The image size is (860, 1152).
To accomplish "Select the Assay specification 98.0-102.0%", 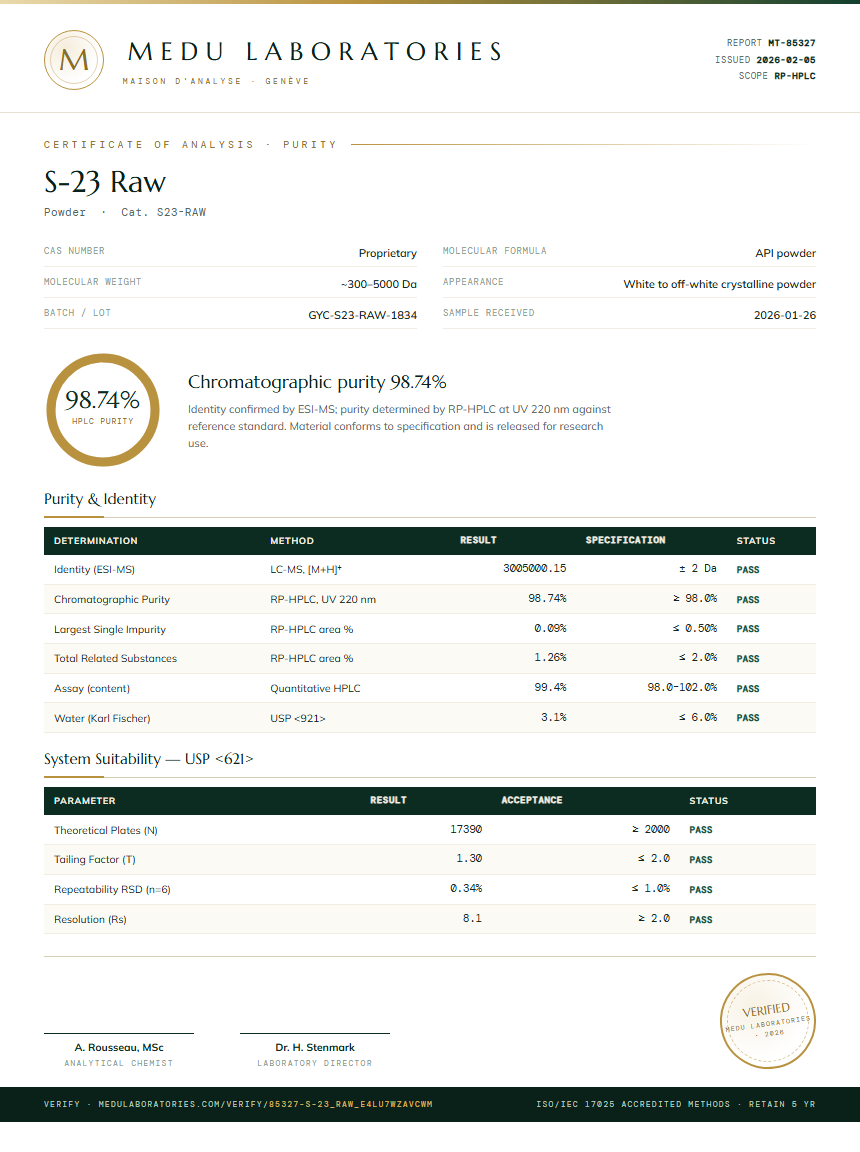I will tap(682, 687).
